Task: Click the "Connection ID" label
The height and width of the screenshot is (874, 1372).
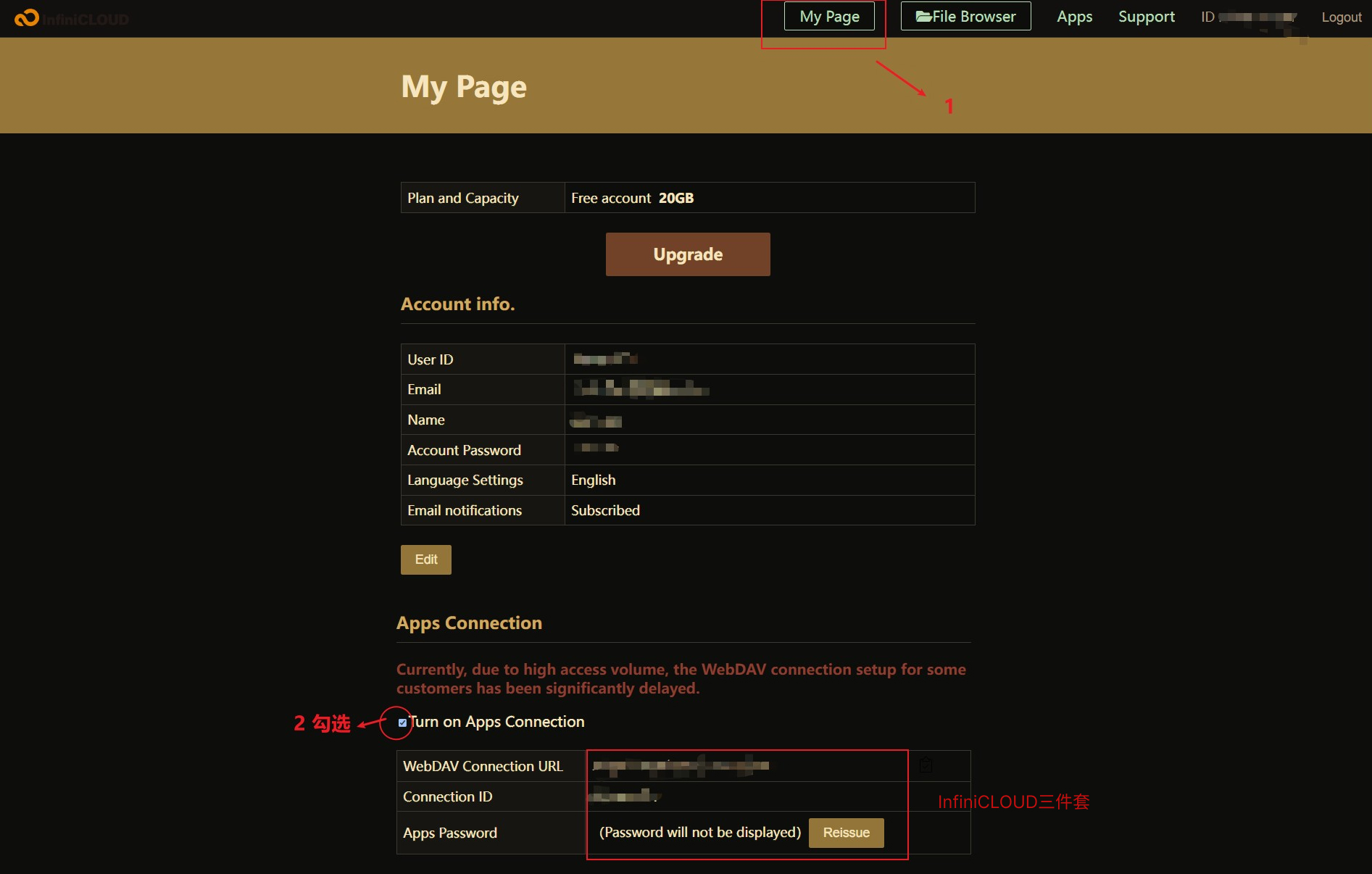Action: (448, 796)
